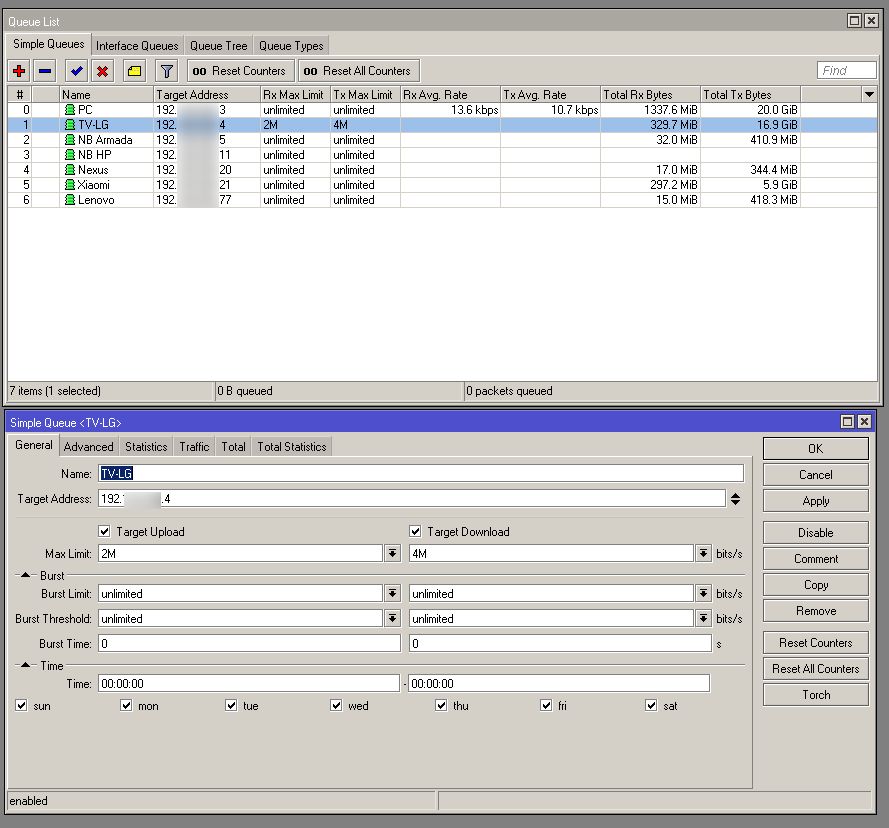Uncheck the wed day checkbox
Screen dimensions: 889x828
pyautogui.click(x=337, y=706)
